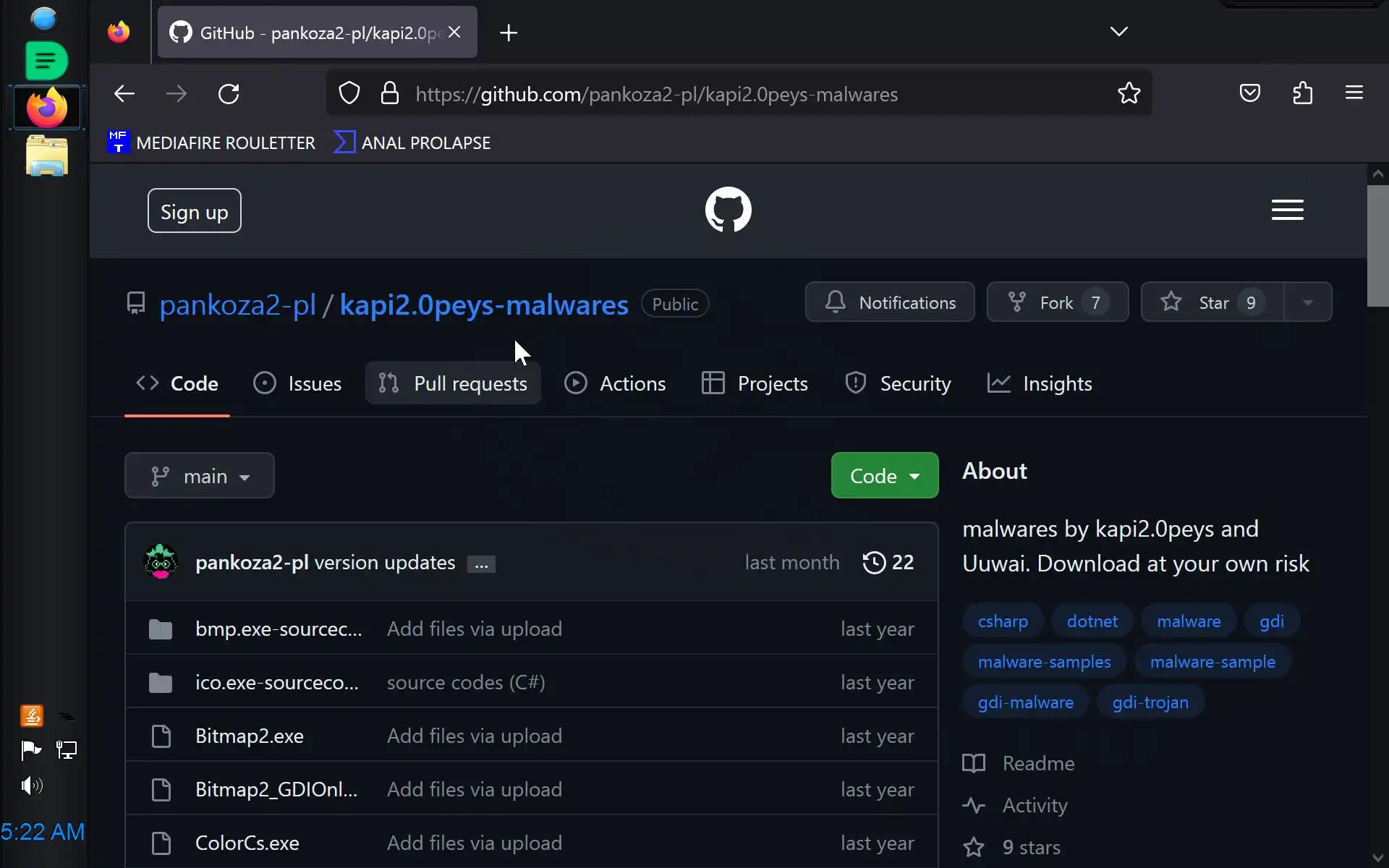Open GitHub hamburger navigation menu
The height and width of the screenshot is (868, 1389).
1287,210
